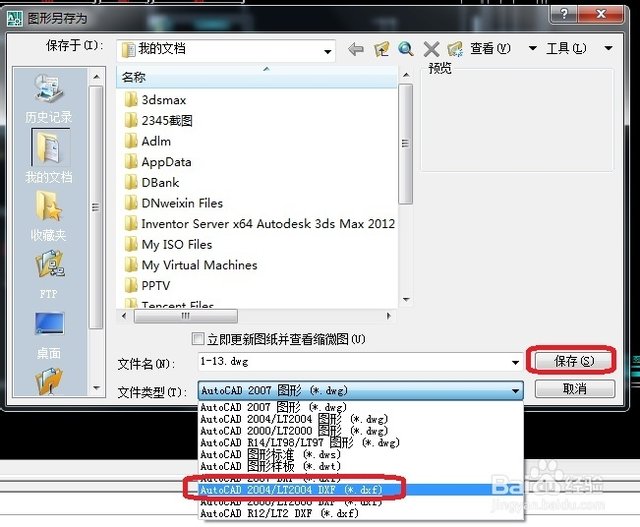Click sidebar places scrollbar thumb
Viewport: 640px width, 527px height.
tap(96, 207)
